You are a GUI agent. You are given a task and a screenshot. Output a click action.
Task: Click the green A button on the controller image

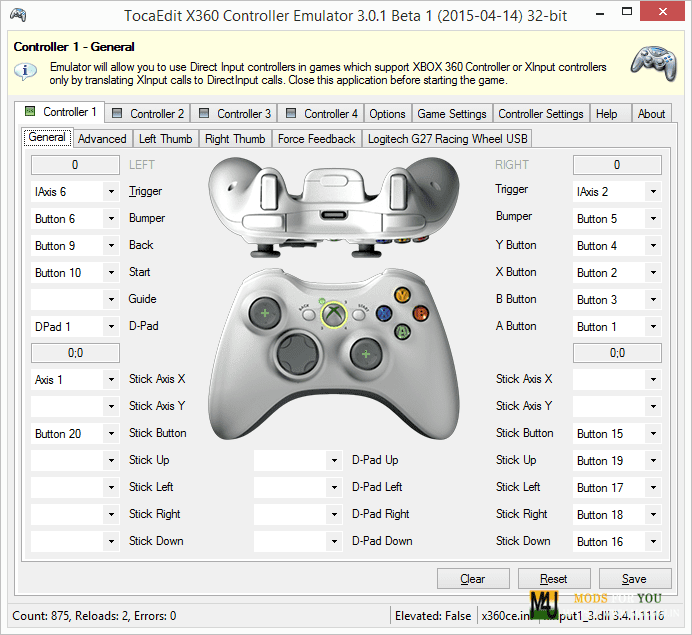402,331
